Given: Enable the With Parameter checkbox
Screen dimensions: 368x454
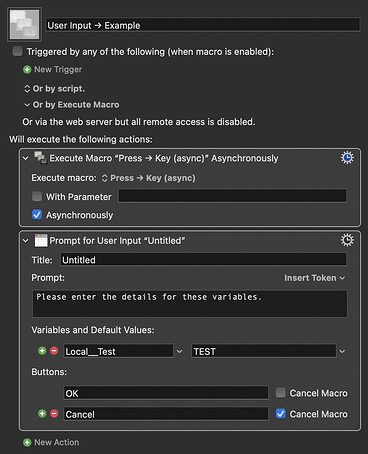Looking at the screenshot, I should point(37,196).
